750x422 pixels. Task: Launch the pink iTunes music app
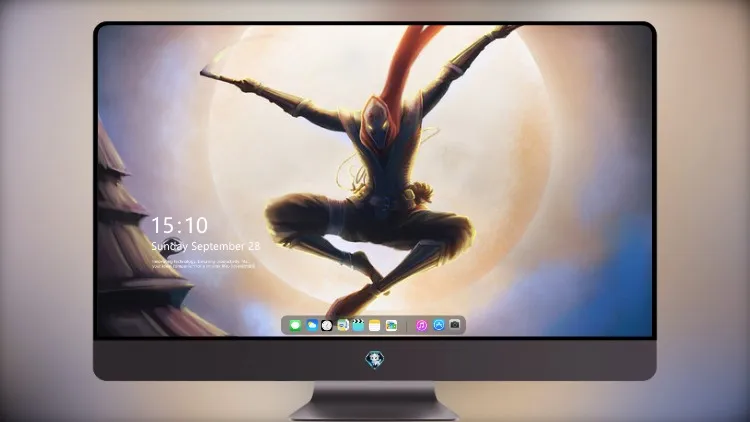[421, 325]
